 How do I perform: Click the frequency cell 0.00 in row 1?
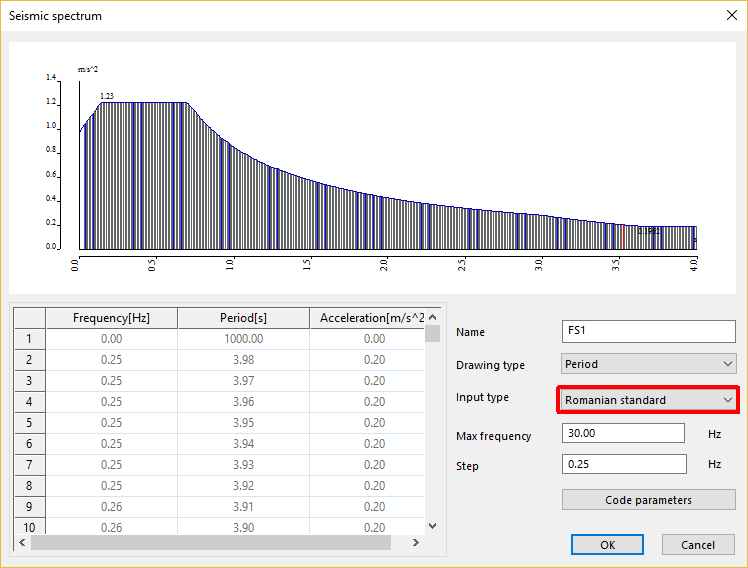click(x=111, y=339)
